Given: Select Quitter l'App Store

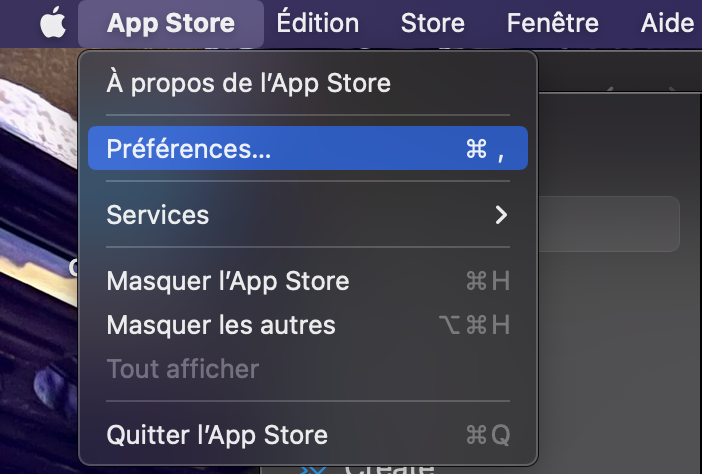Looking at the screenshot, I should (x=217, y=435).
